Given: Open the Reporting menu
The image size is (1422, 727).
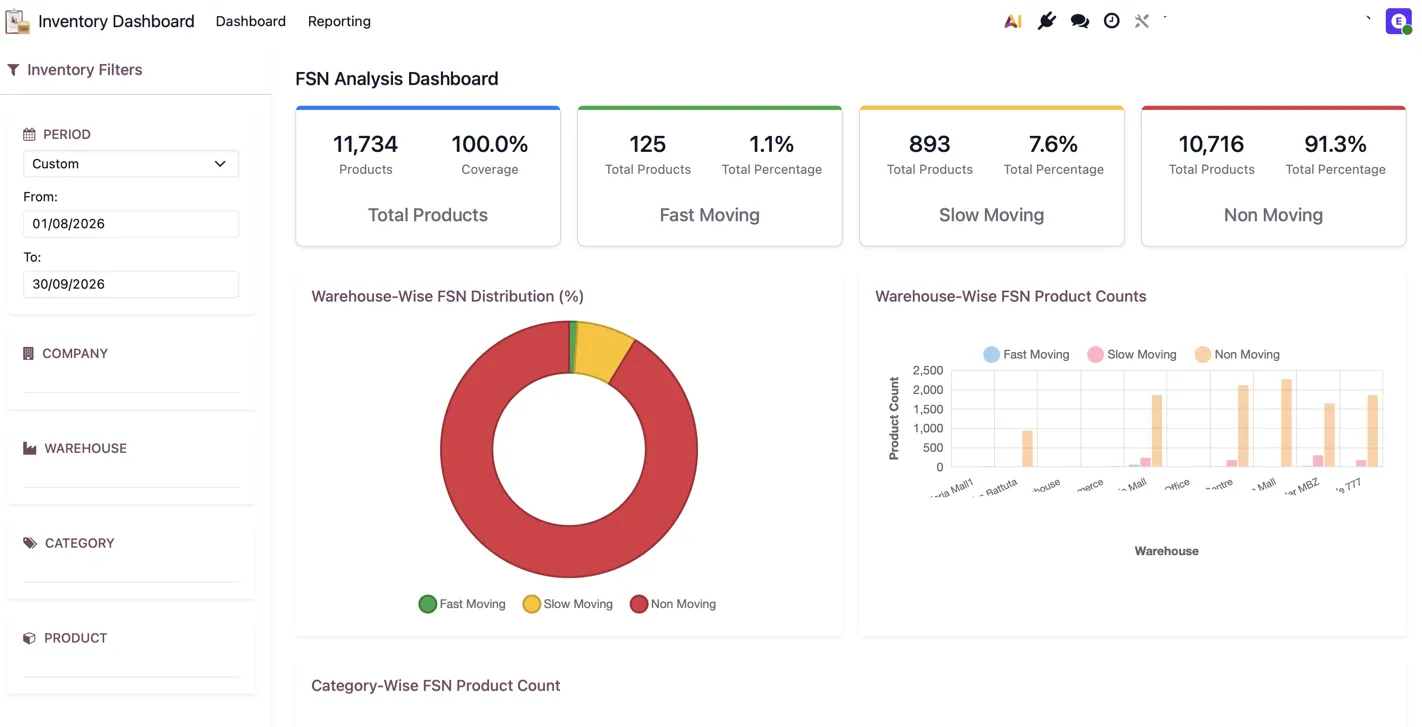Looking at the screenshot, I should point(339,21).
